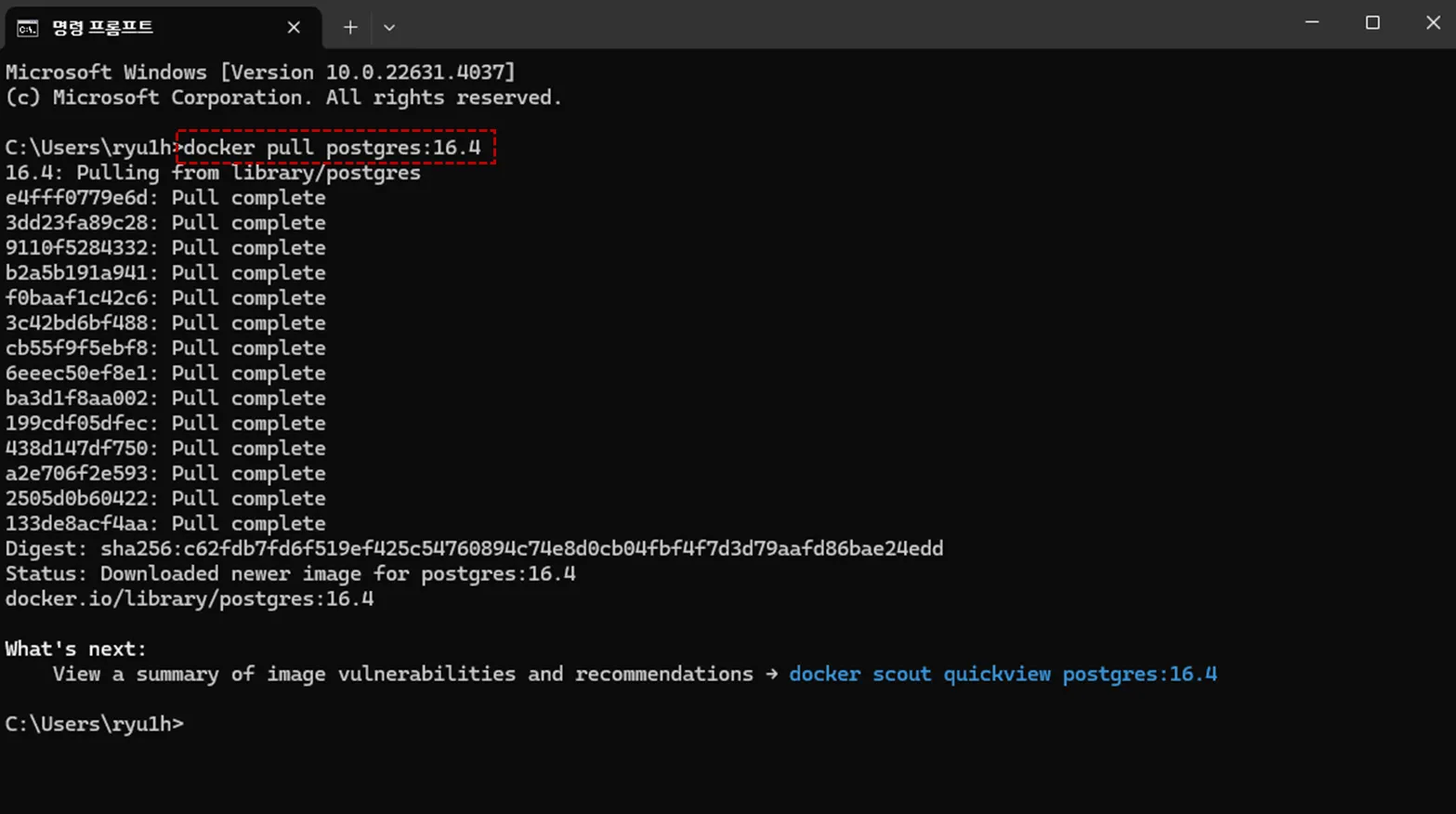
Task: Close the terminal window
Action: click(x=1433, y=22)
